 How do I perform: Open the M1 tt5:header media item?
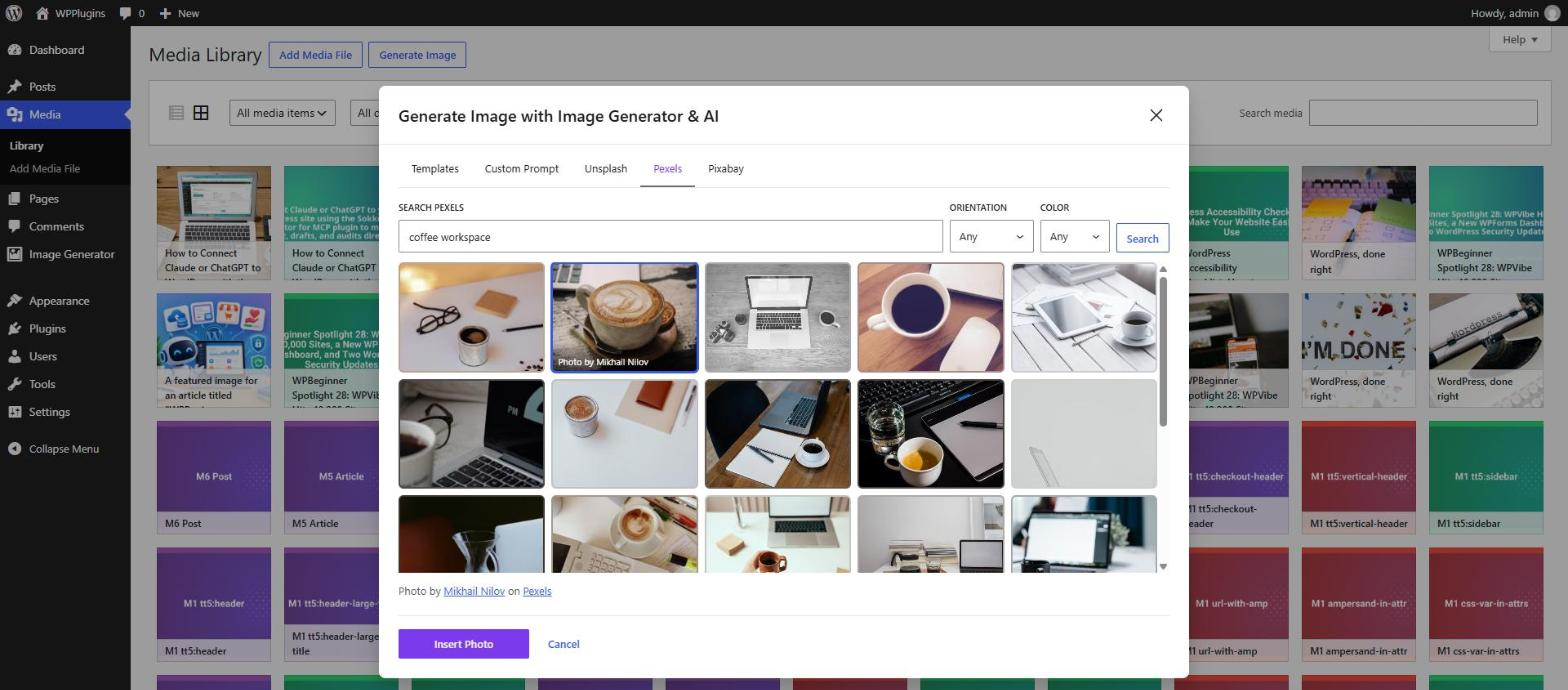coord(213,604)
